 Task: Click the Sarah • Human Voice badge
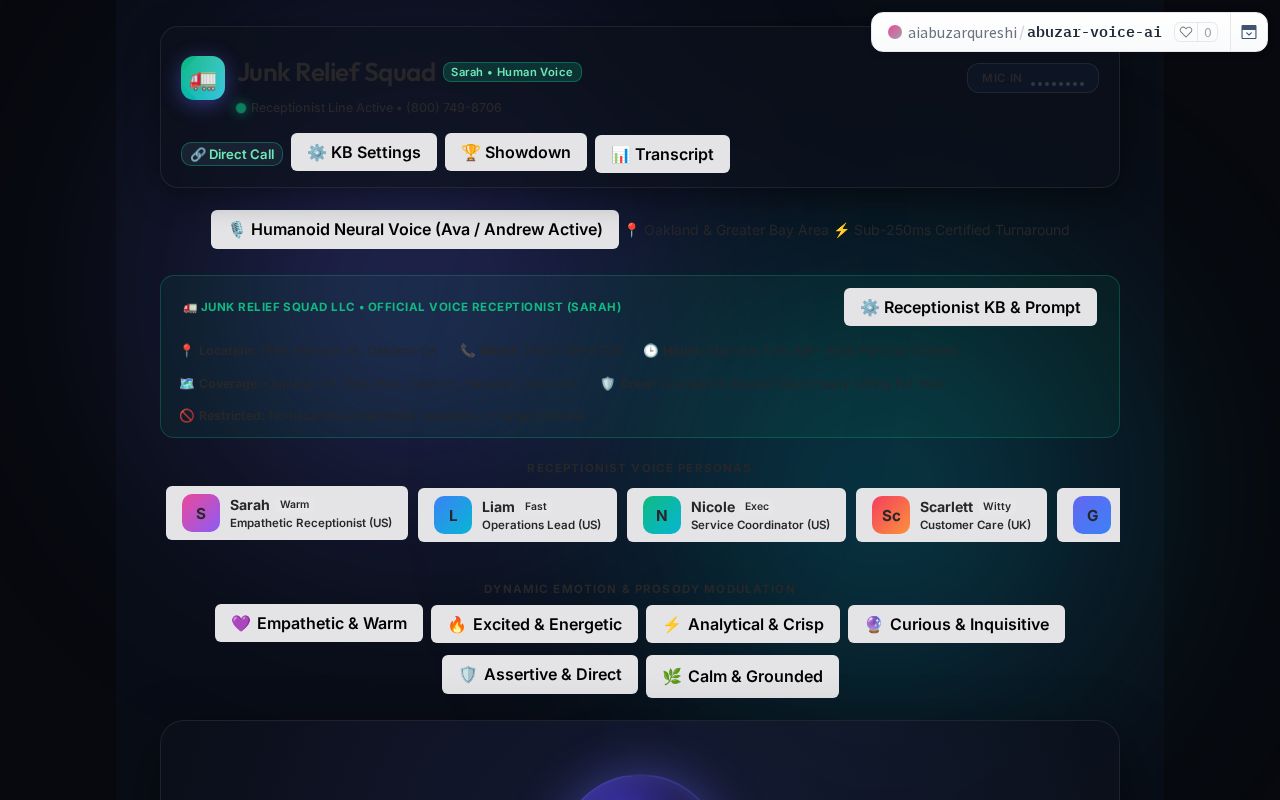coord(512,72)
